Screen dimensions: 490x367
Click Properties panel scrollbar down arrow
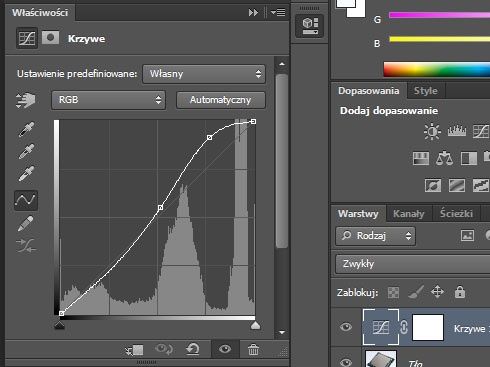click(282, 332)
